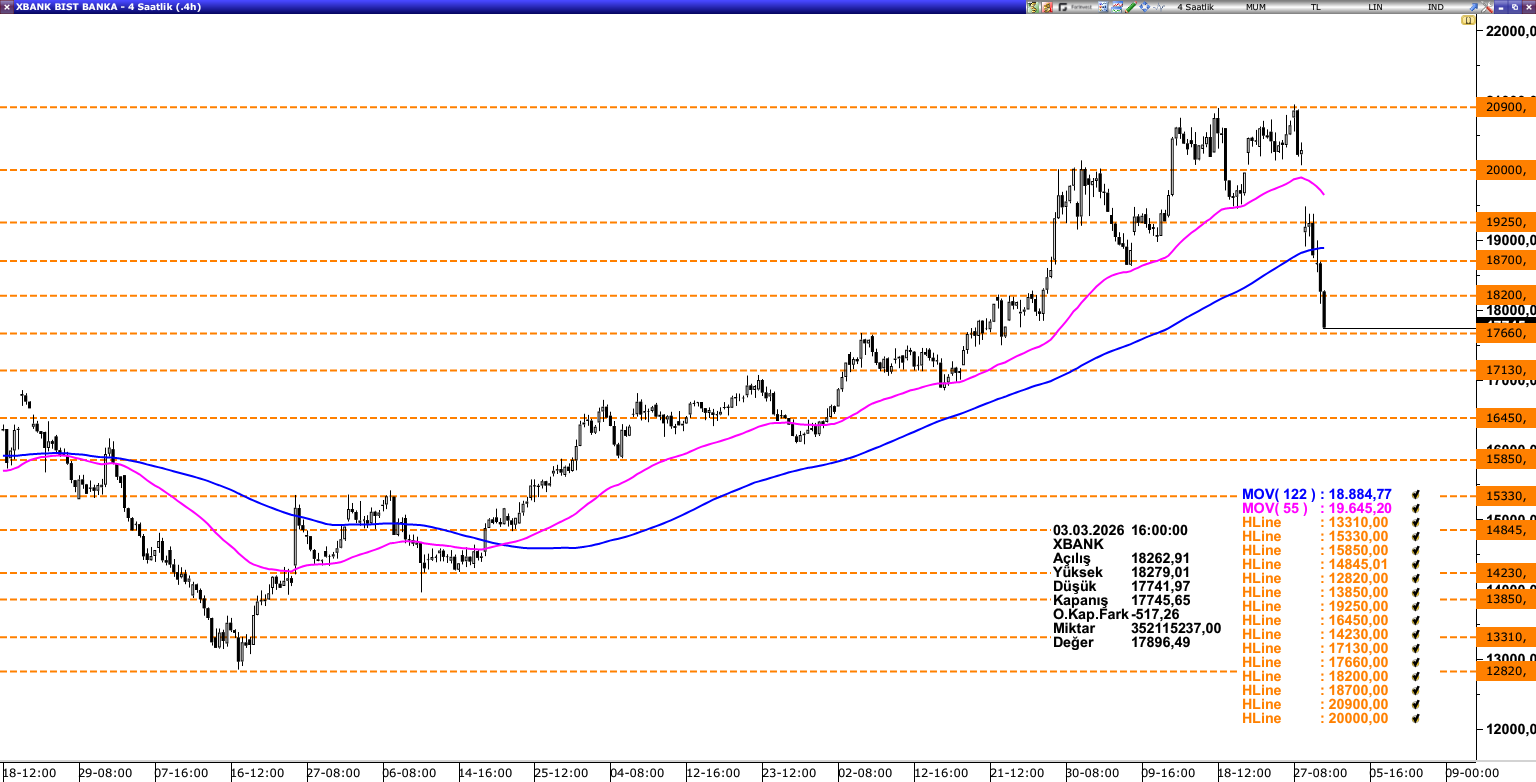The height and width of the screenshot is (782, 1536).
Task: Select the IND toolbar option
Action: [1435, 7]
